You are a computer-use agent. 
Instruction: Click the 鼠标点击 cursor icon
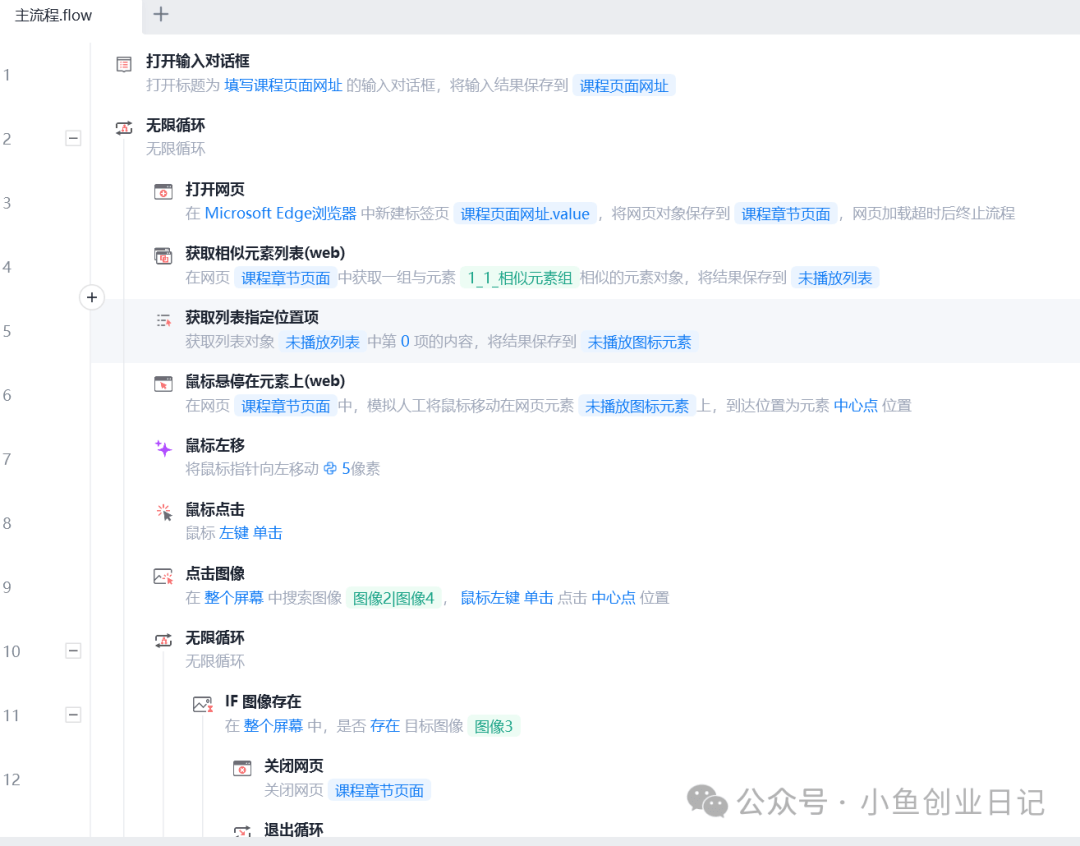[x=163, y=512]
